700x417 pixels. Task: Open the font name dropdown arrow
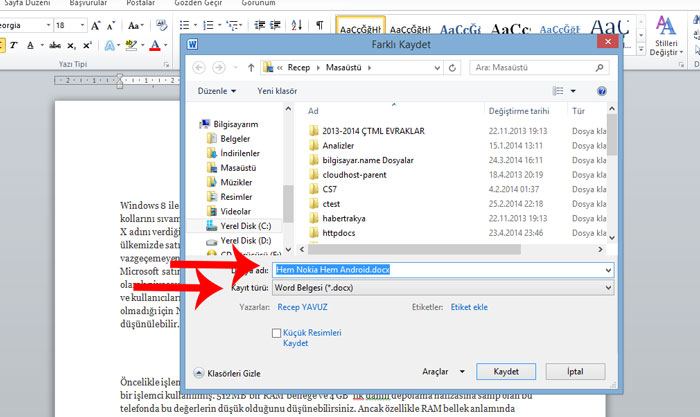click(x=48, y=25)
